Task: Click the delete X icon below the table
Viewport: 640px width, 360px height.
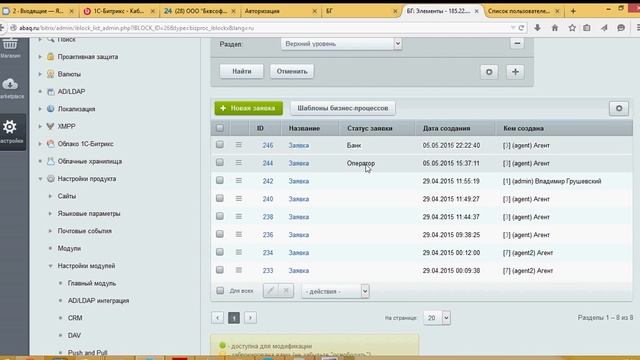Action: (286, 291)
